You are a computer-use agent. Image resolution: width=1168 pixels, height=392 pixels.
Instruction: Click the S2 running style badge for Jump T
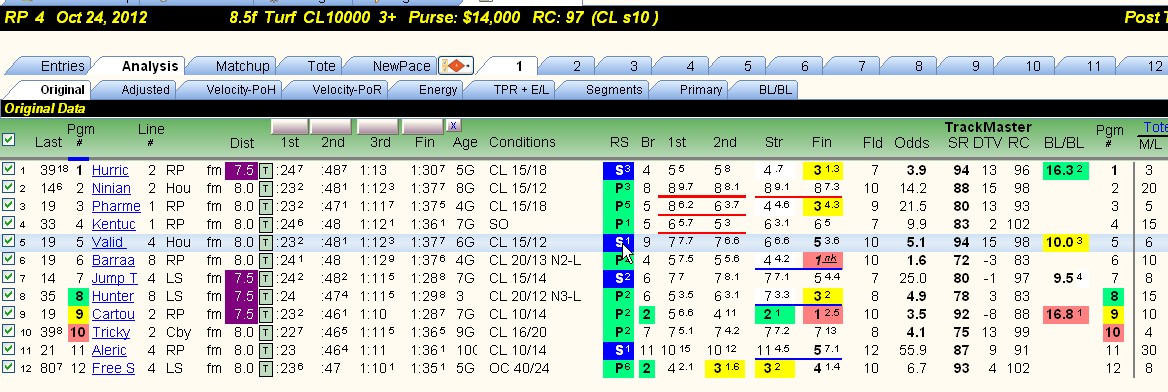[618, 279]
